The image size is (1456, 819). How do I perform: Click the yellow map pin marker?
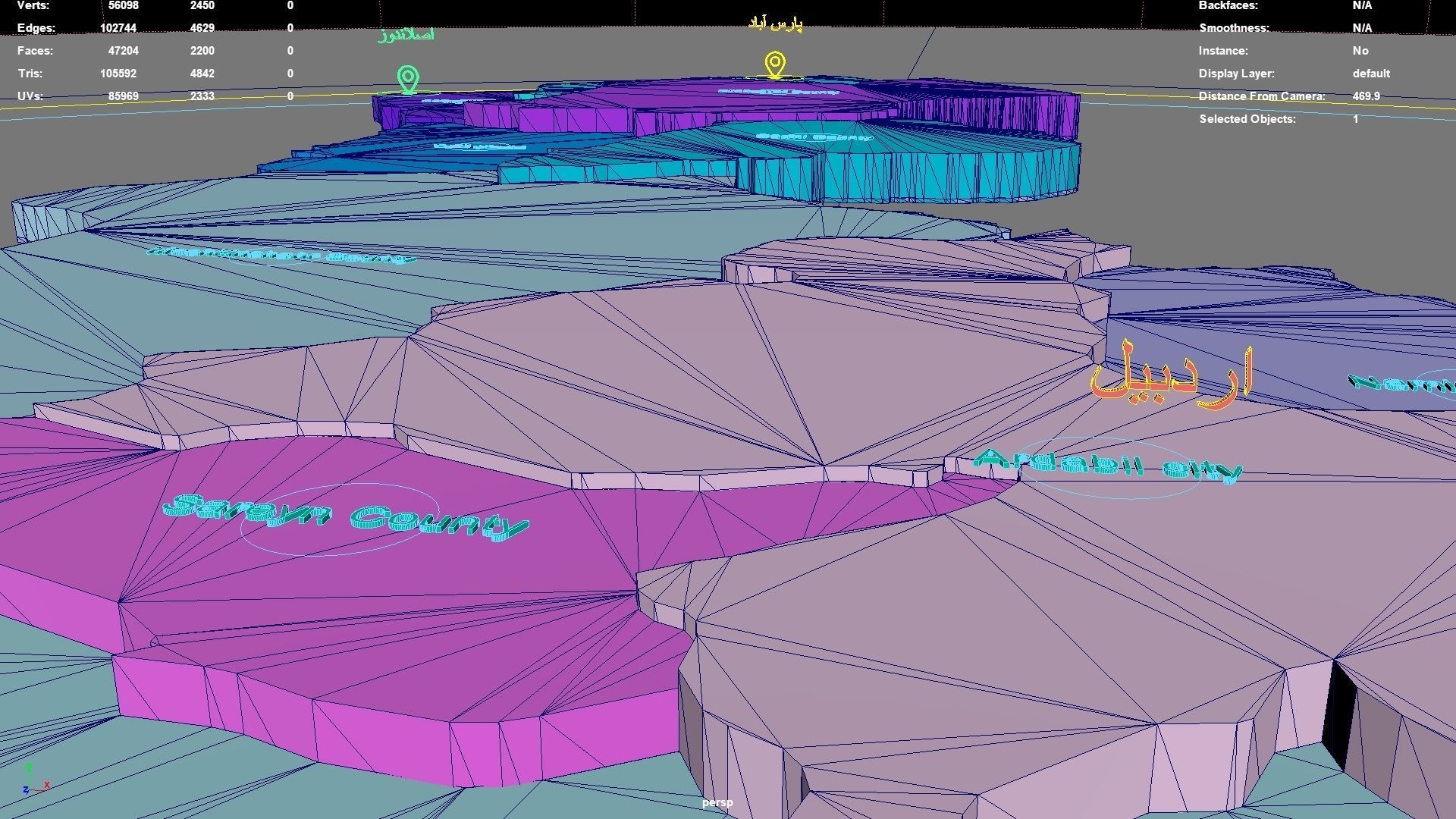tap(774, 64)
